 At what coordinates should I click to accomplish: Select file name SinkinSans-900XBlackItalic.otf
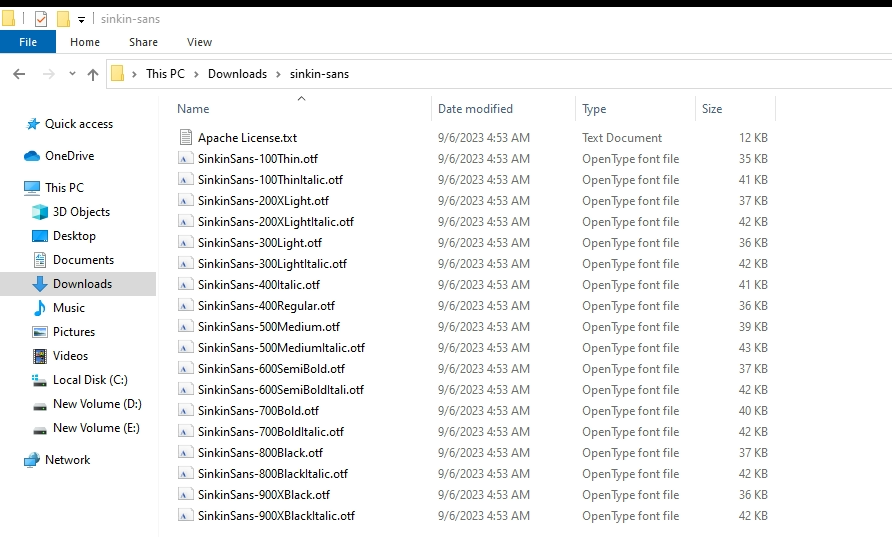tap(276, 516)
